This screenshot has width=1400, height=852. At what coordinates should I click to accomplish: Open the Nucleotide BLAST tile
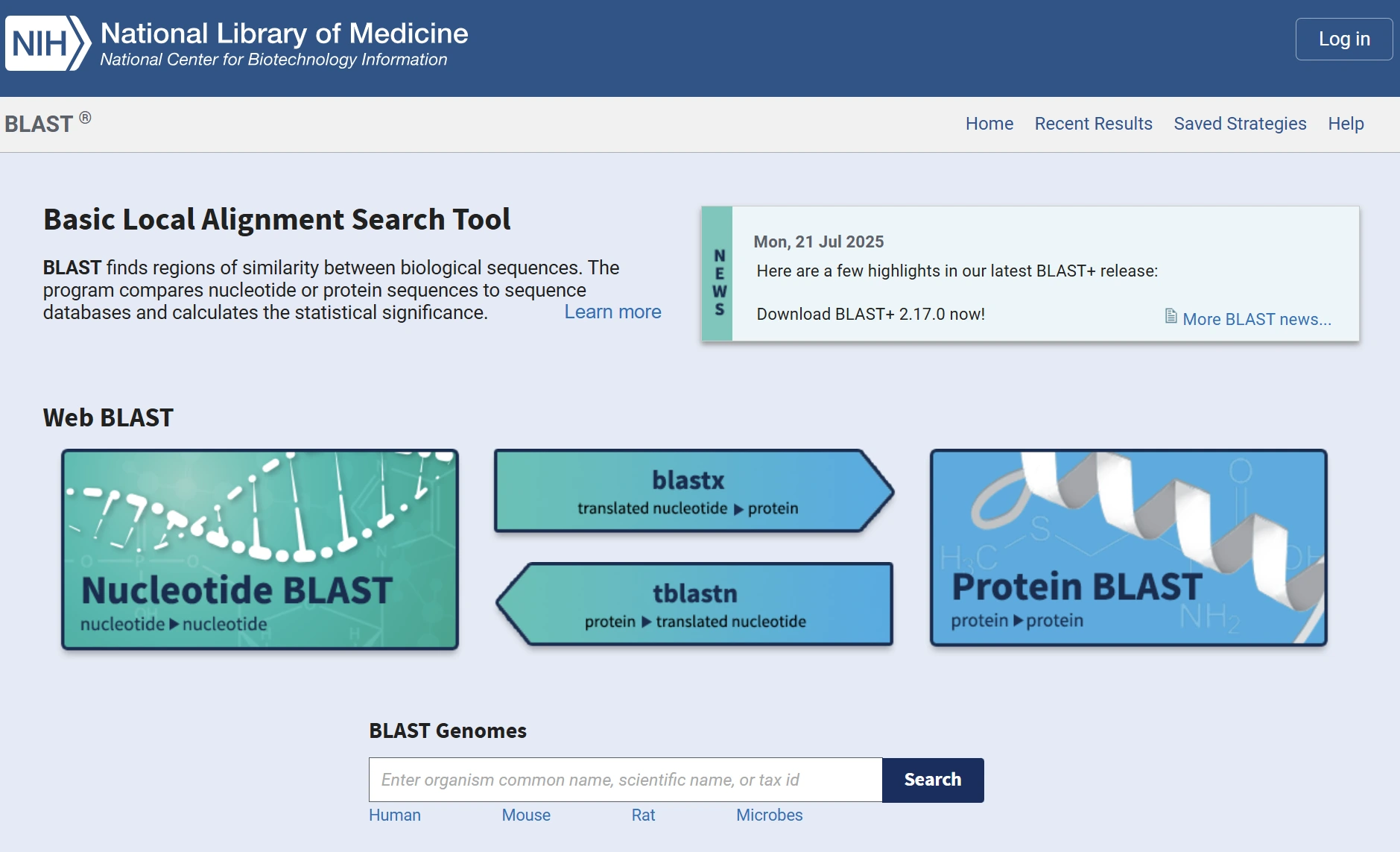[x=259, y=549]
